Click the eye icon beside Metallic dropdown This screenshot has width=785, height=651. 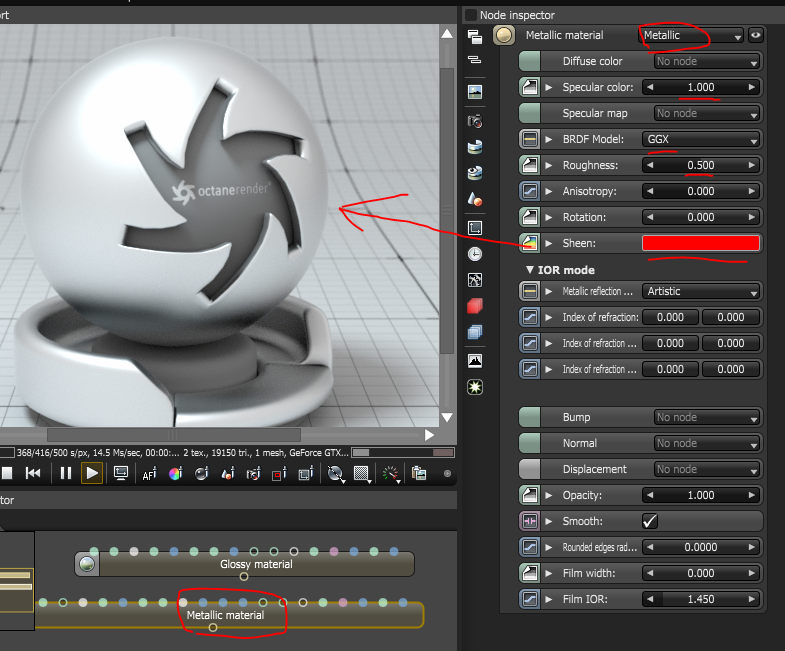[755, 35]
